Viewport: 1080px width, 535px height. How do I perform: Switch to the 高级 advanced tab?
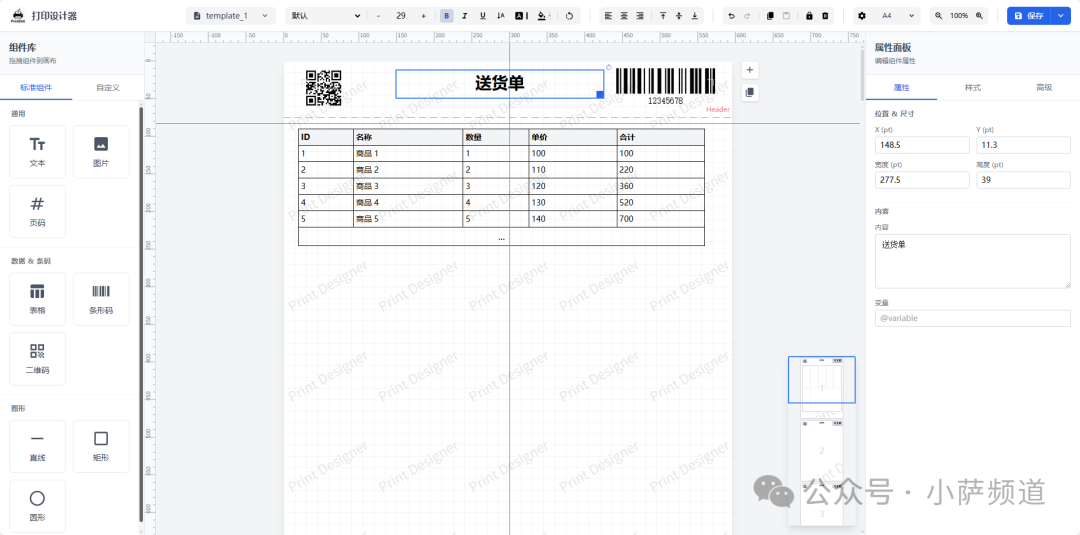1044,87
